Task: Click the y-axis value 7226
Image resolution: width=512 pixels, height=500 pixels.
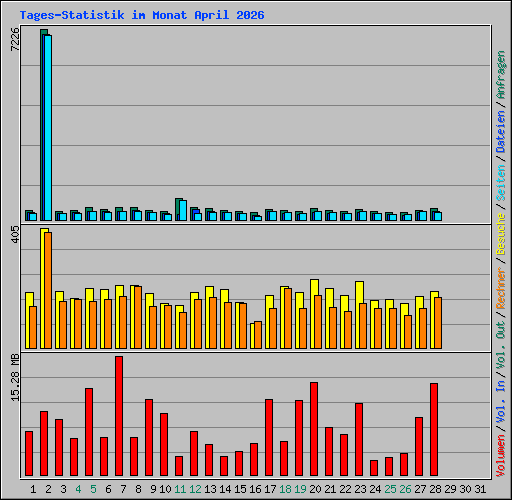Action: click(15, 39)
